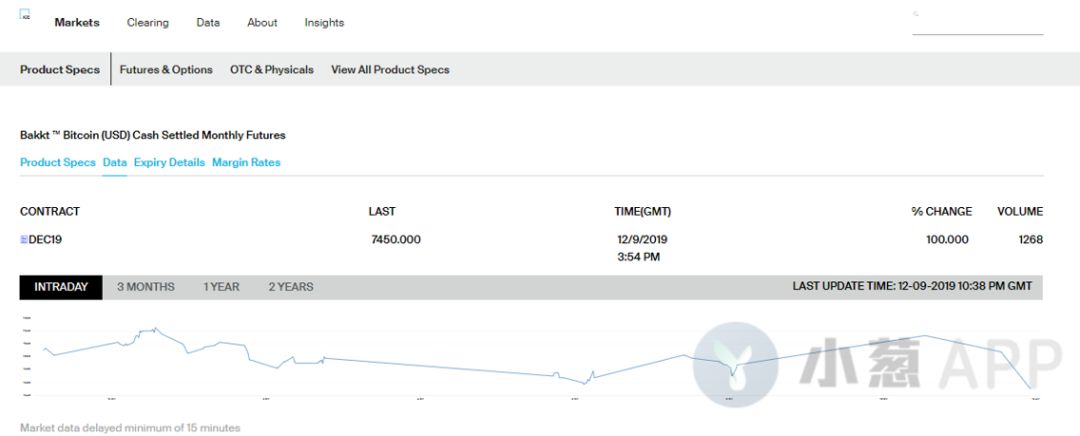Open the Insights menu
1080x436 pixels.
tap(324, 23)
